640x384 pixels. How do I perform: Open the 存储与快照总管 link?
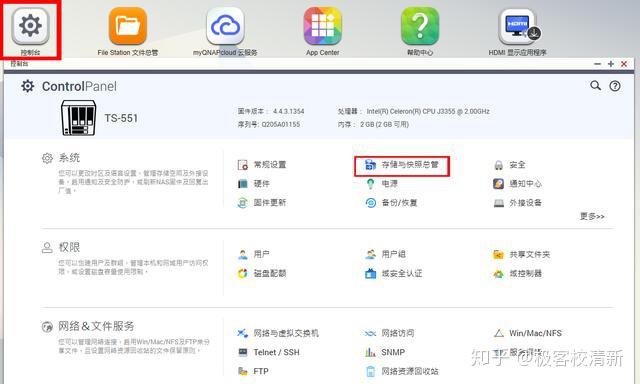[x=410, y=164]
